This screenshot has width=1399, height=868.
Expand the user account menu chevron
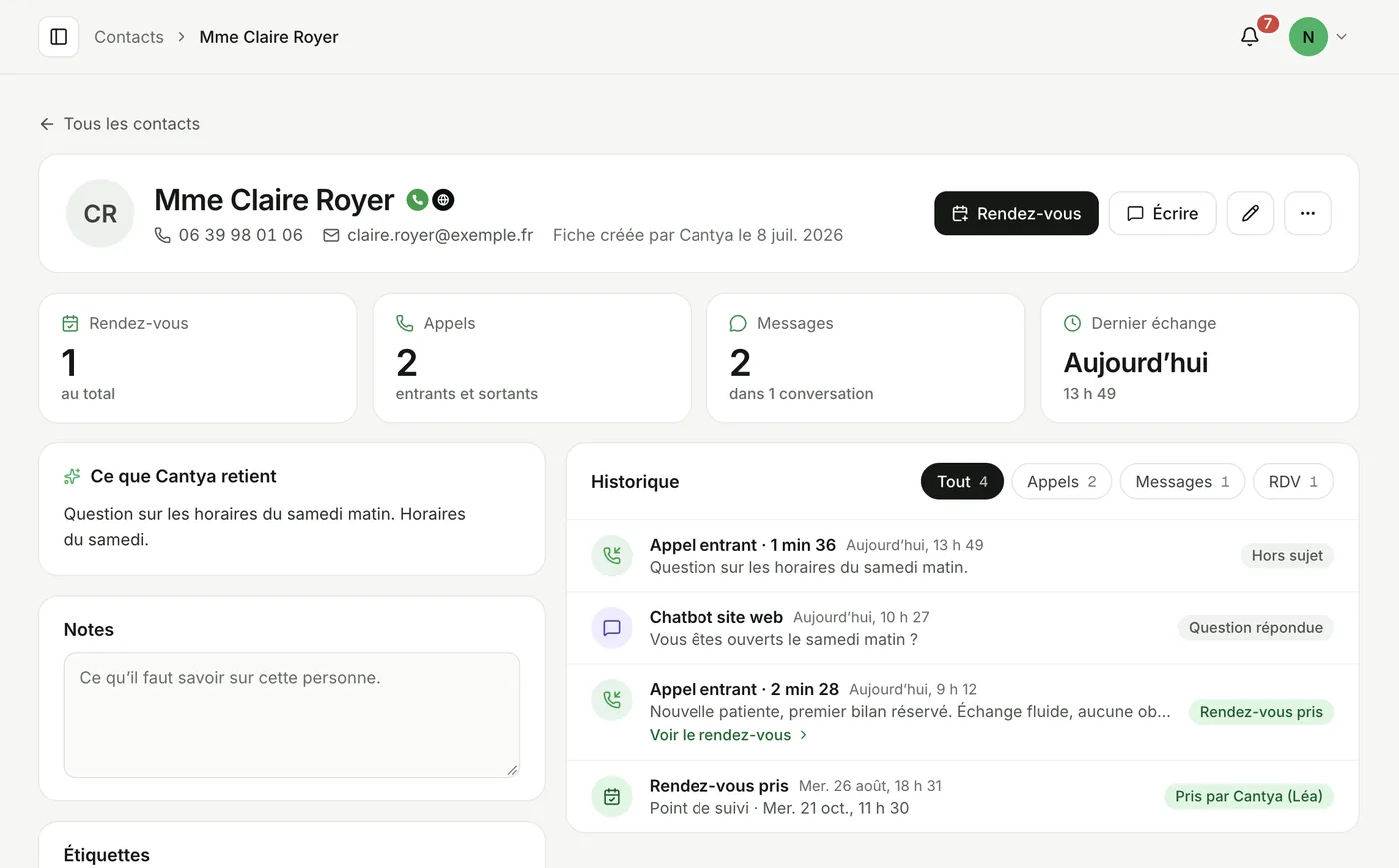1341,37
